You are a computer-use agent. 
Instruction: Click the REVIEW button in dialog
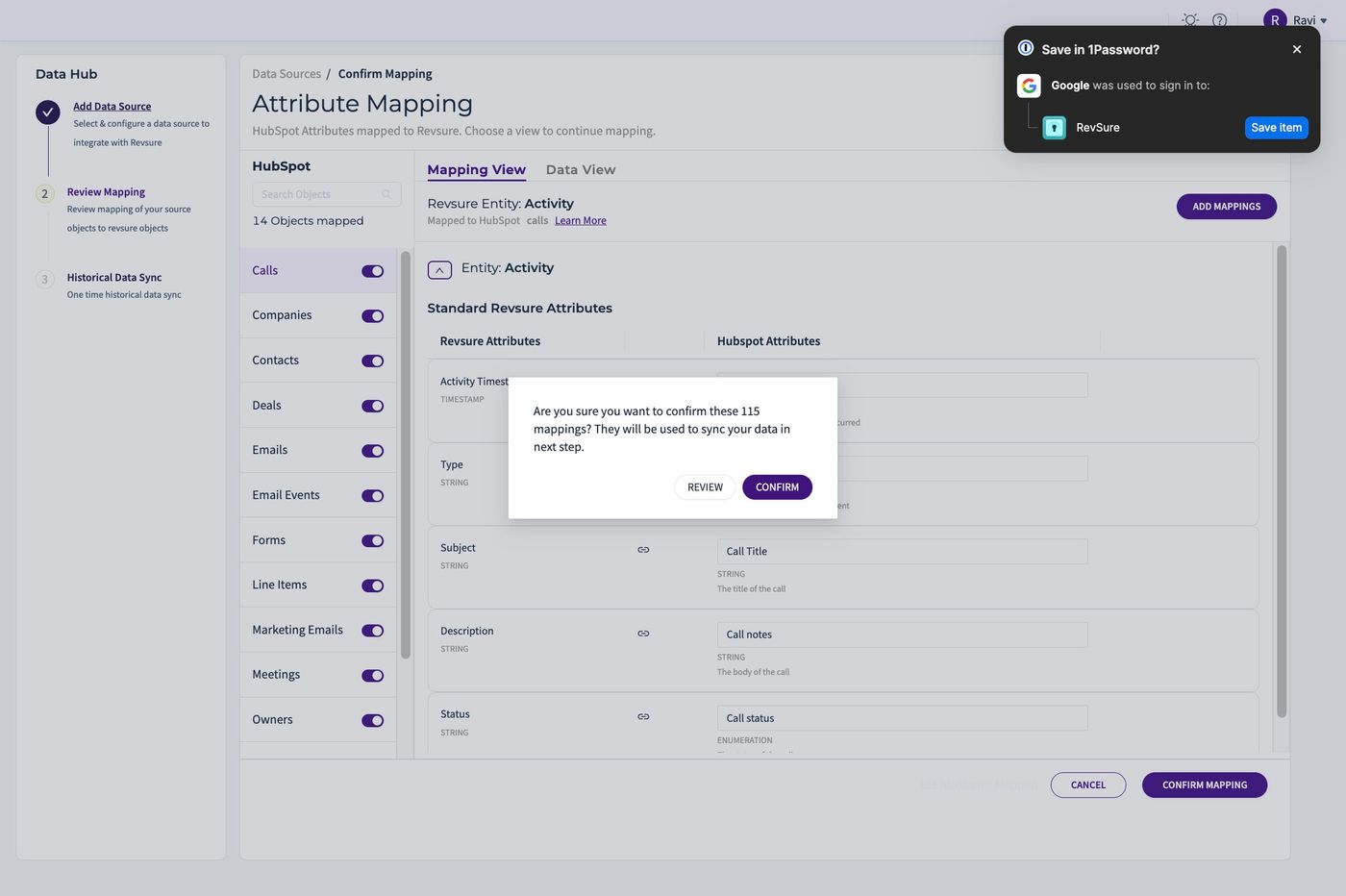705,487
